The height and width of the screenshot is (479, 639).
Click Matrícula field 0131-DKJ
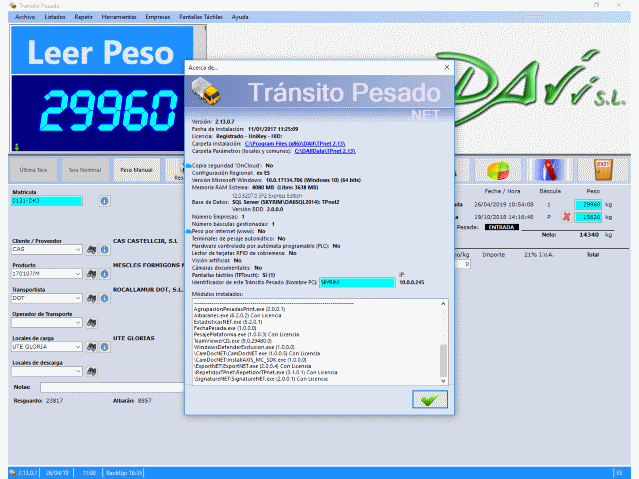47,201
